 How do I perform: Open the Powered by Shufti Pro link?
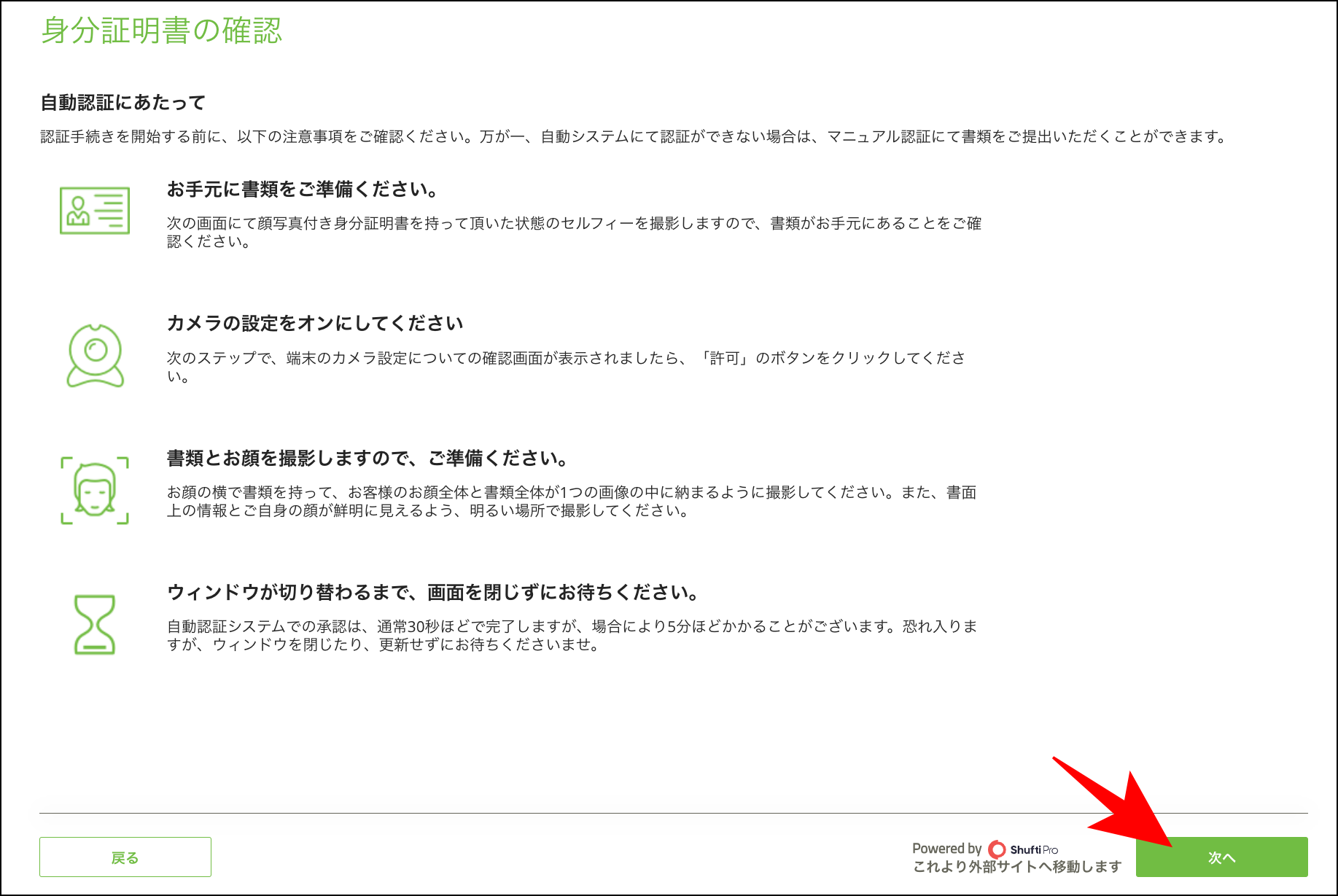(987, 849)
